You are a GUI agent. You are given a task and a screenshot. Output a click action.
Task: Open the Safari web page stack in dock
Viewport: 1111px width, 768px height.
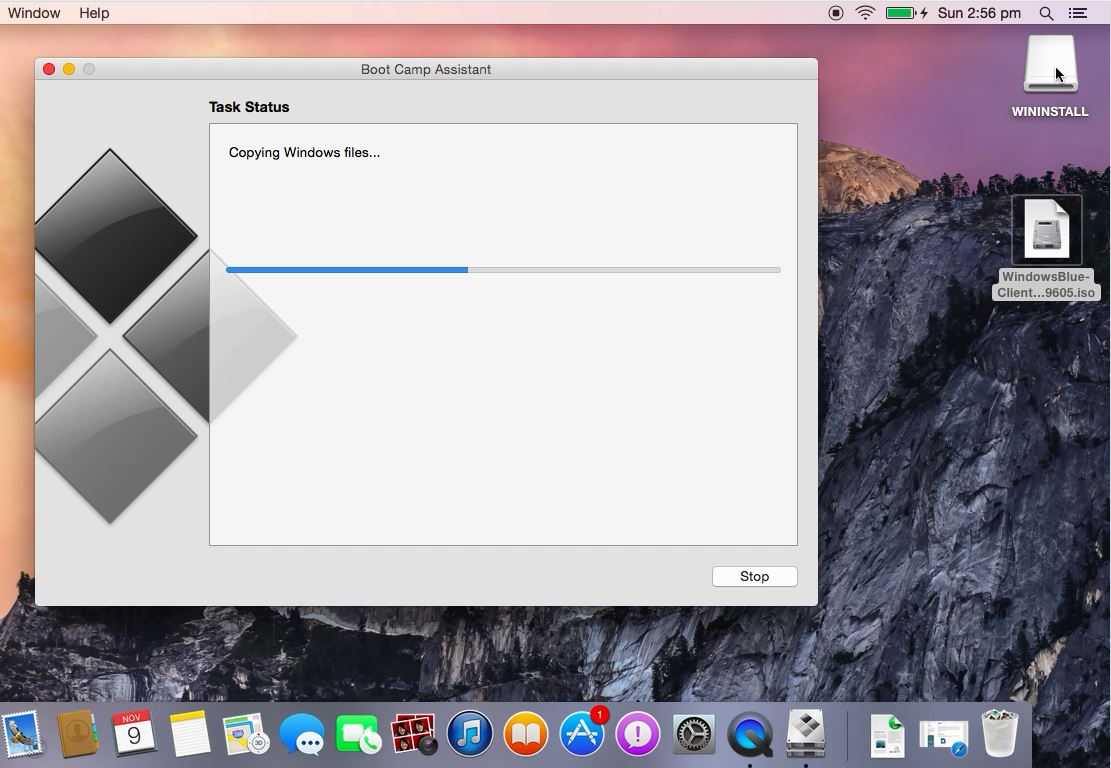943,737
